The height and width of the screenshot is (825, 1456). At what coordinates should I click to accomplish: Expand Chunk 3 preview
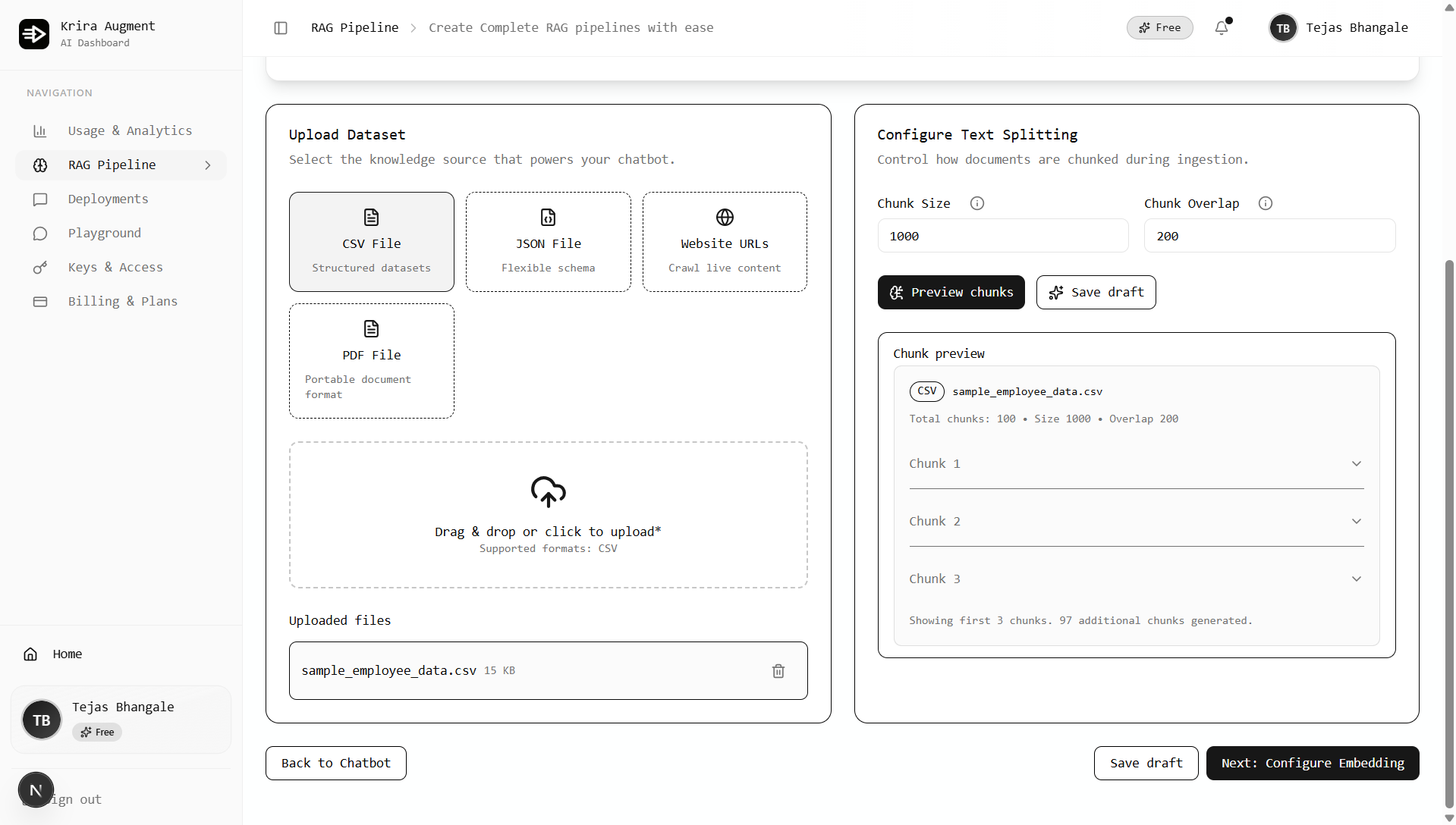1137,579
